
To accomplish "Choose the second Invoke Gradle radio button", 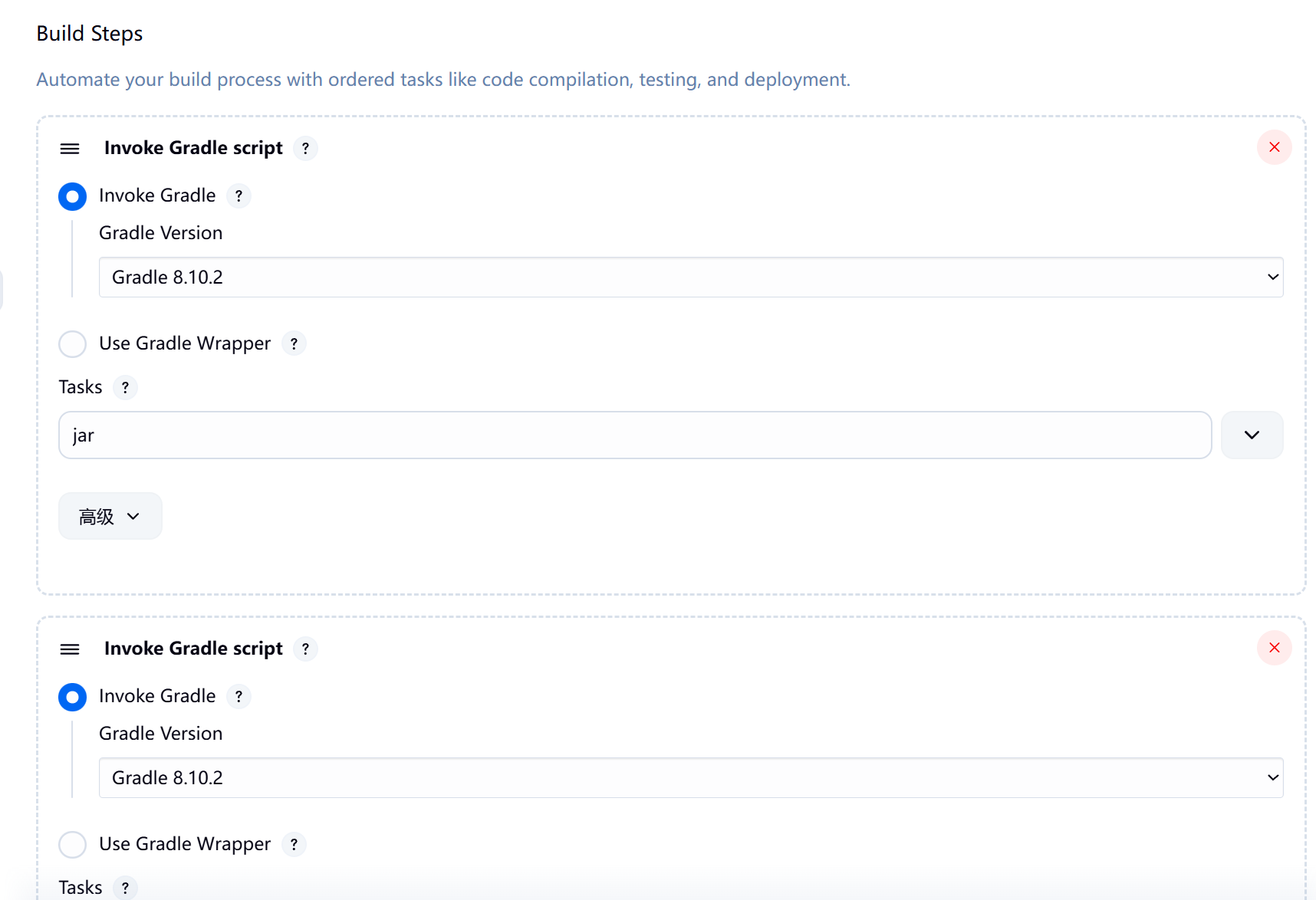I will (x=73, y=697).
